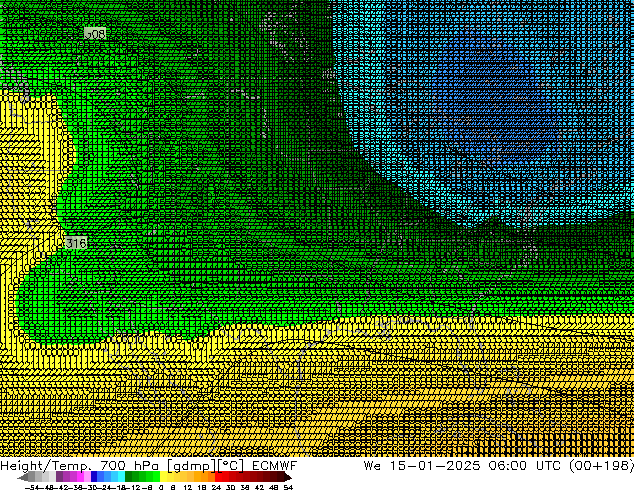The image size is (634, 490).
Task: Click the 316 contour label
Action: pos(76,243)
